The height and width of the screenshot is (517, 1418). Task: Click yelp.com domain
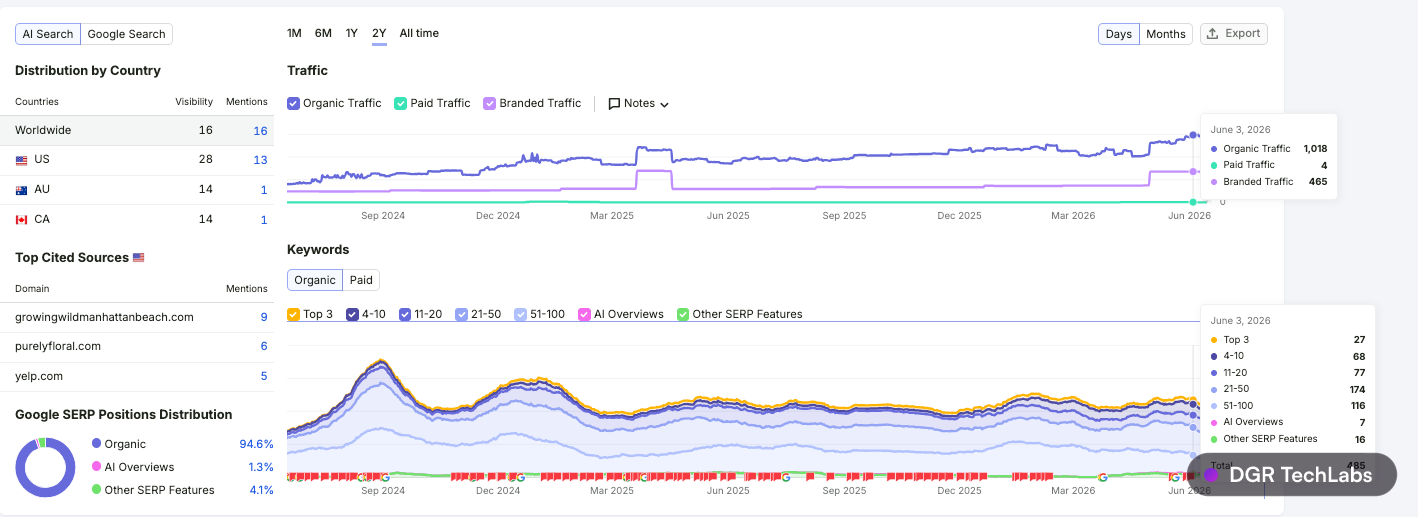tap(39, 376)
